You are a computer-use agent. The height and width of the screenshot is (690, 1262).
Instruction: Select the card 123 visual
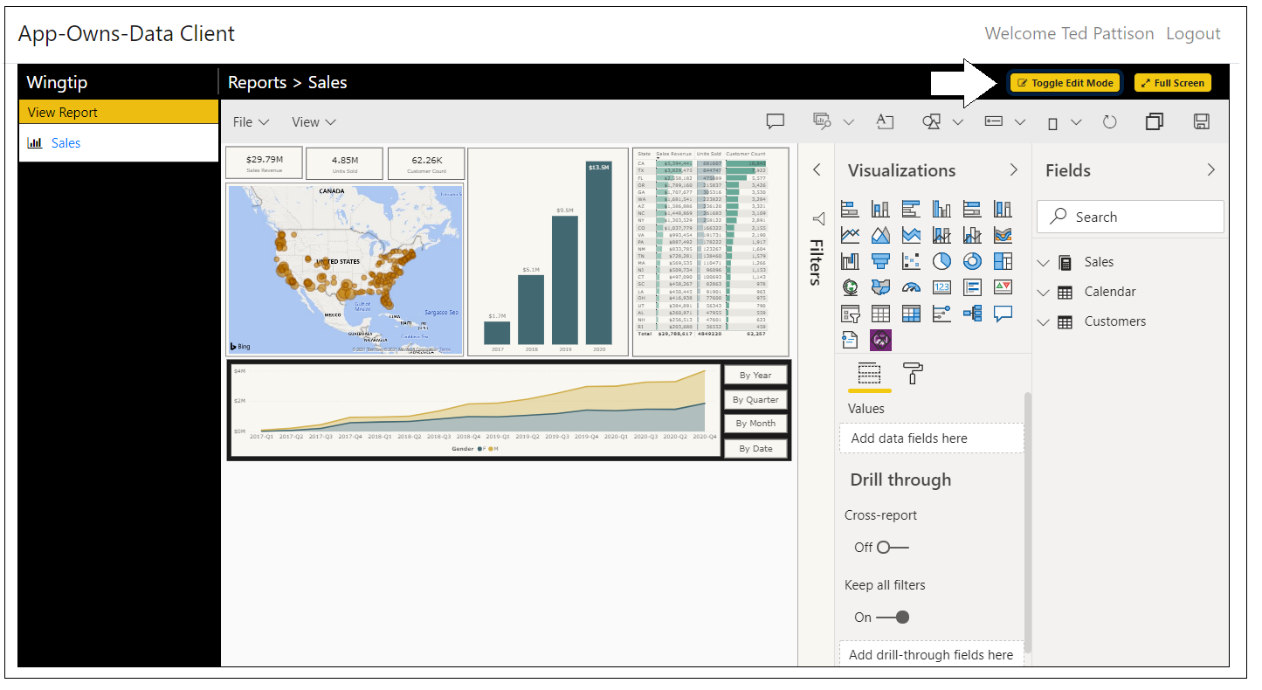click(941, 287)
